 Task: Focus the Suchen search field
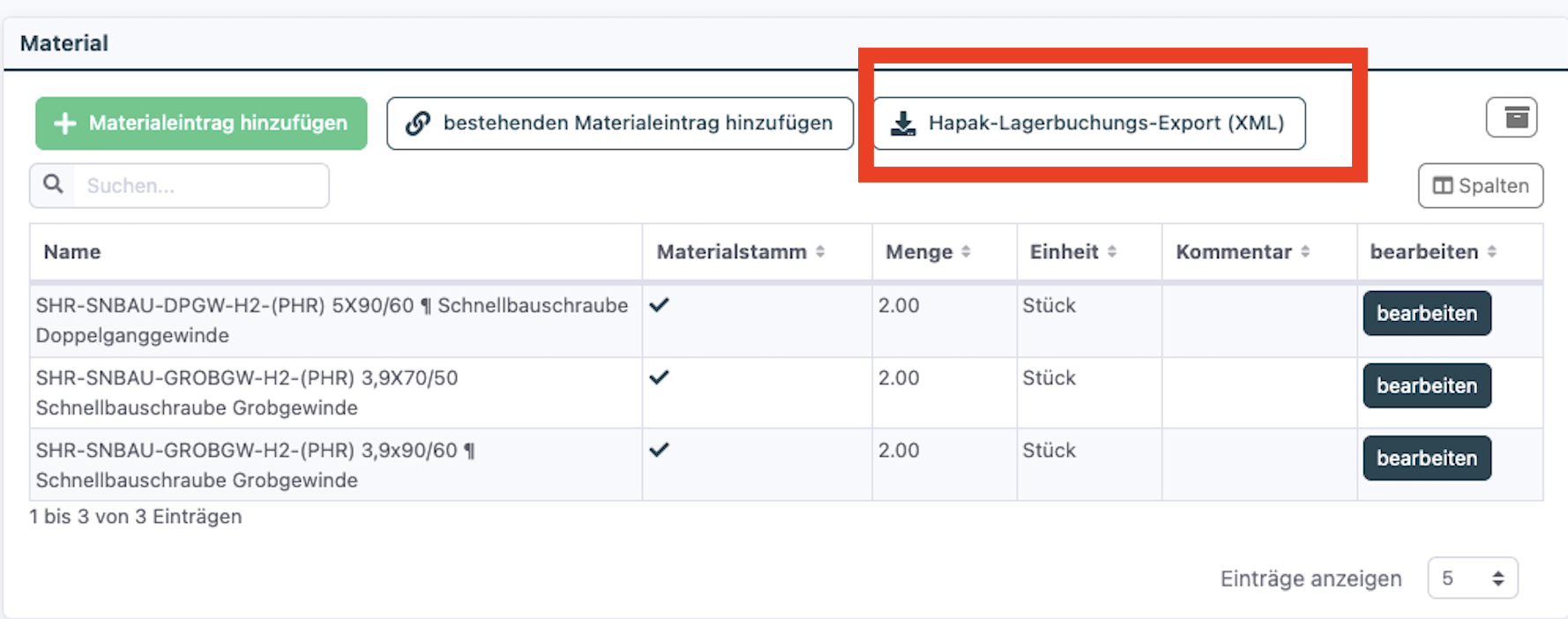(201, 186)
